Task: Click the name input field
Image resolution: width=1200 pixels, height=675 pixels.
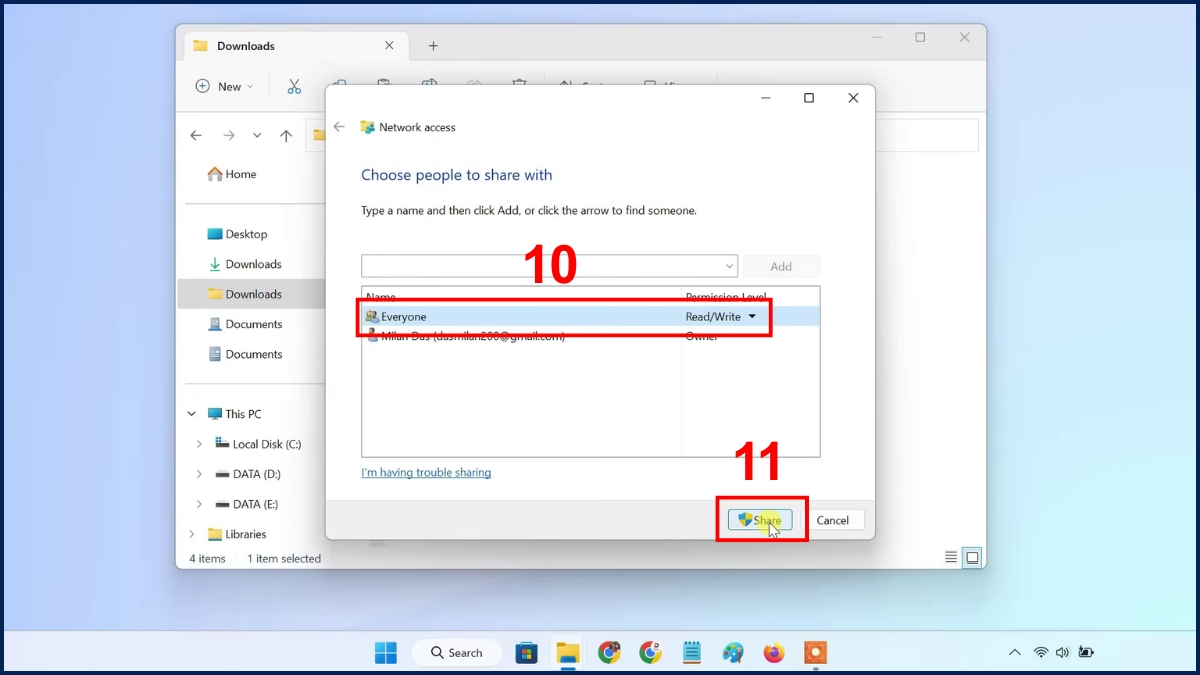Action: click(x=540, y=266)
